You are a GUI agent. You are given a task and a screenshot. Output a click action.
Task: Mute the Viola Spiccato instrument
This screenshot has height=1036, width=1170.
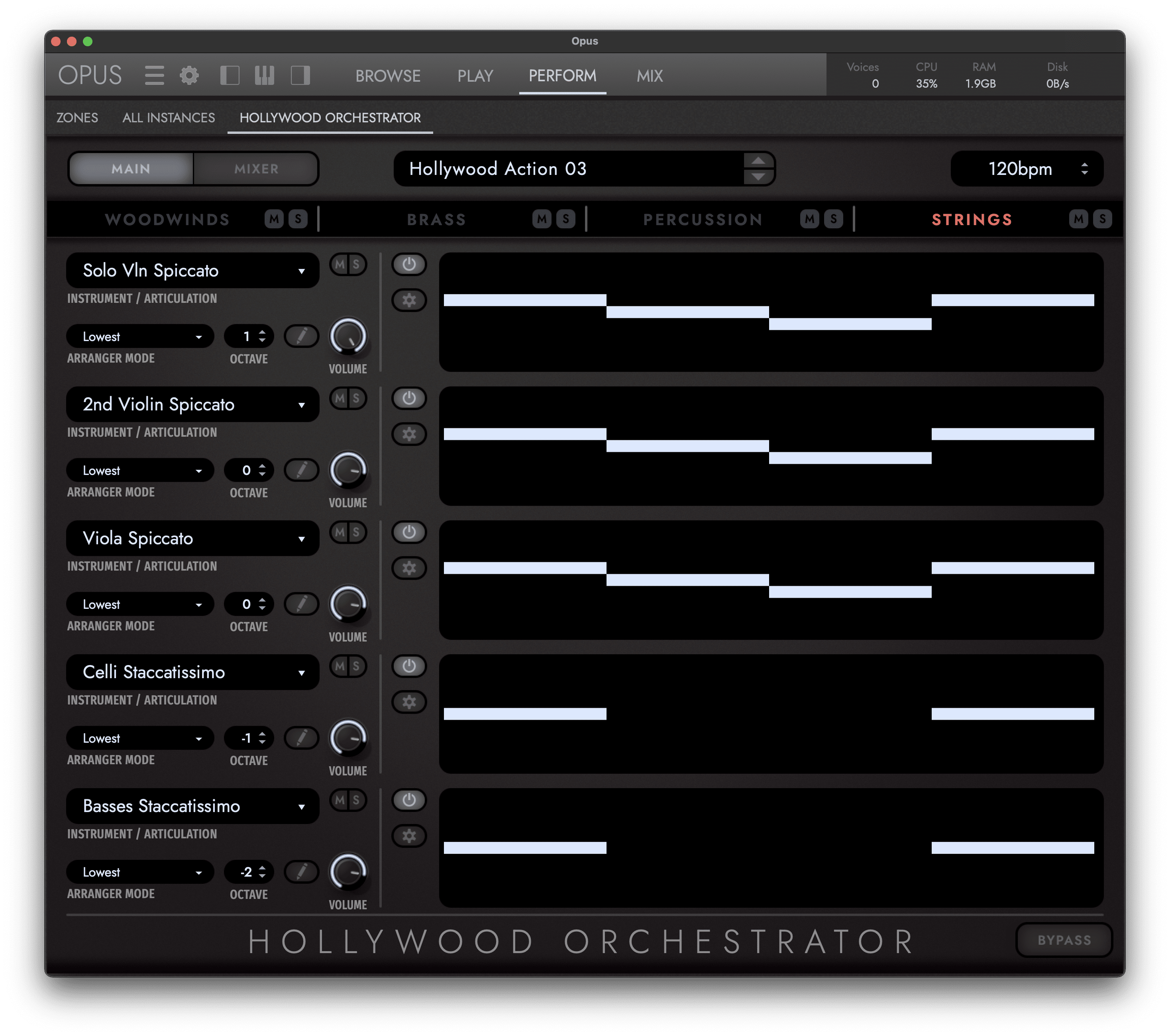point(340,532)
